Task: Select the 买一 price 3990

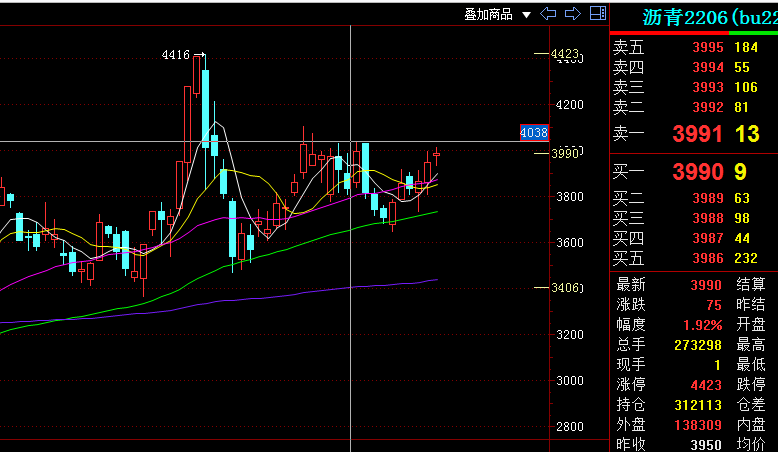Action: pos(698,172)
